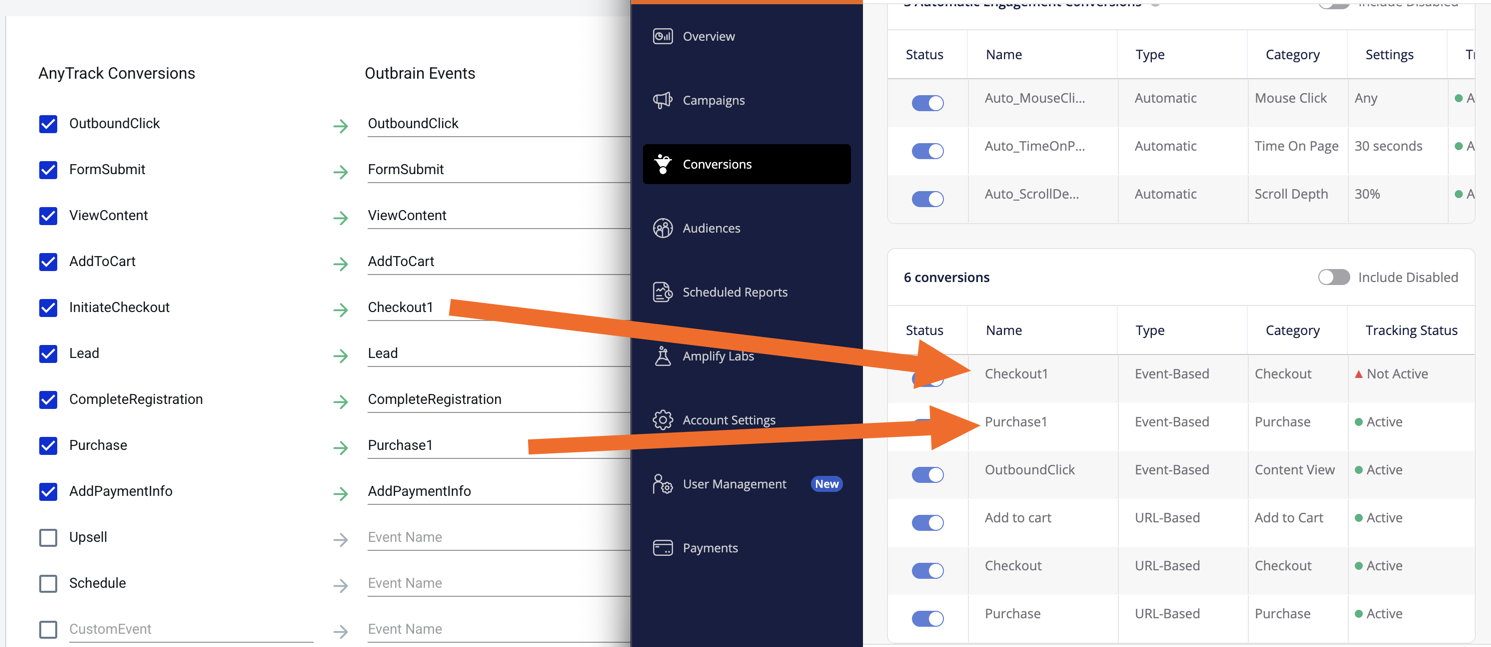Enable Include Disabled in 6 conversions
The width and height of the screenshot is (1491, 647).
(1333, 277)
